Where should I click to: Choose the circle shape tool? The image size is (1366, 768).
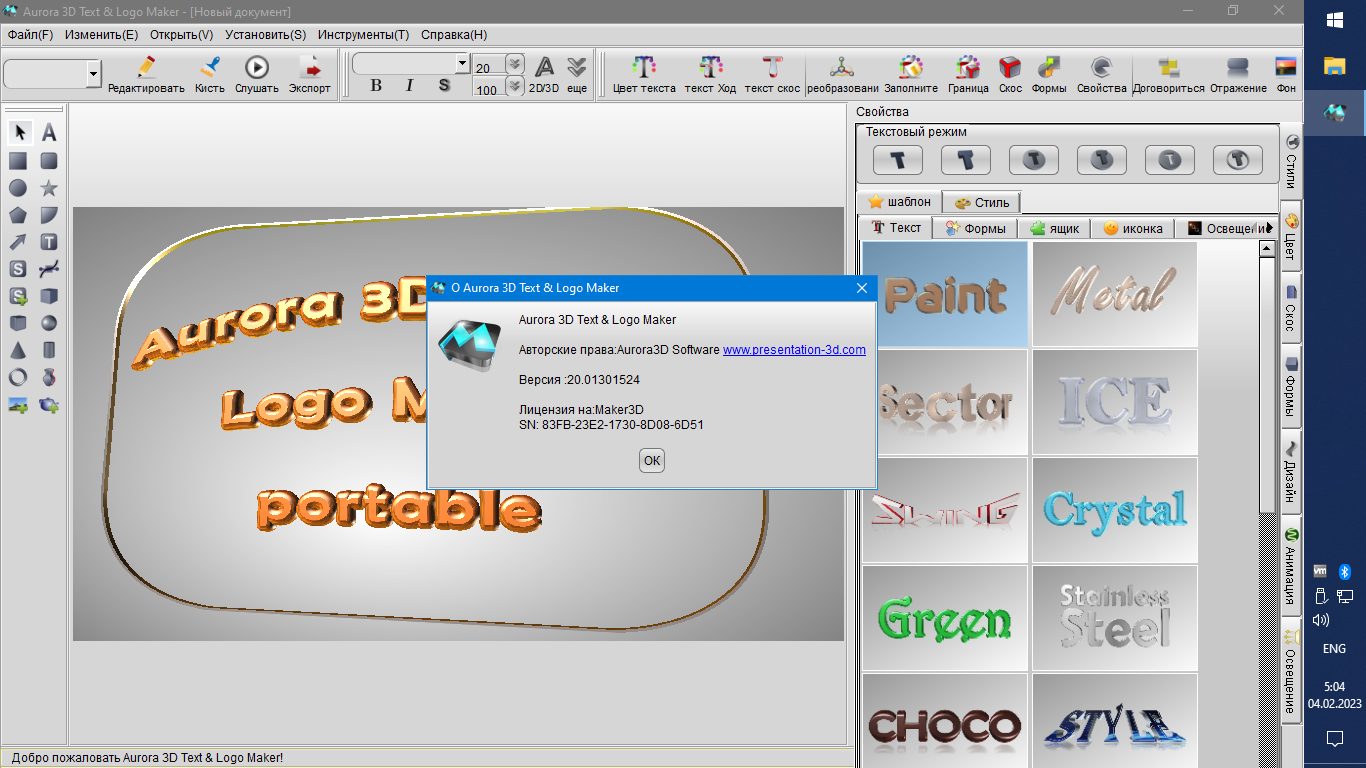tap(18, 188)
